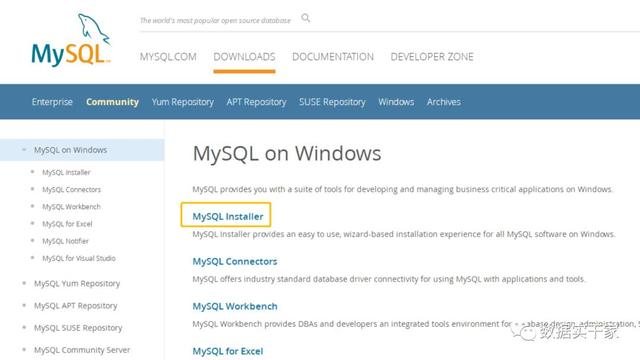Click the 'MySQL on Windows' page title
The image size is (640, 360).
point(287,154)
